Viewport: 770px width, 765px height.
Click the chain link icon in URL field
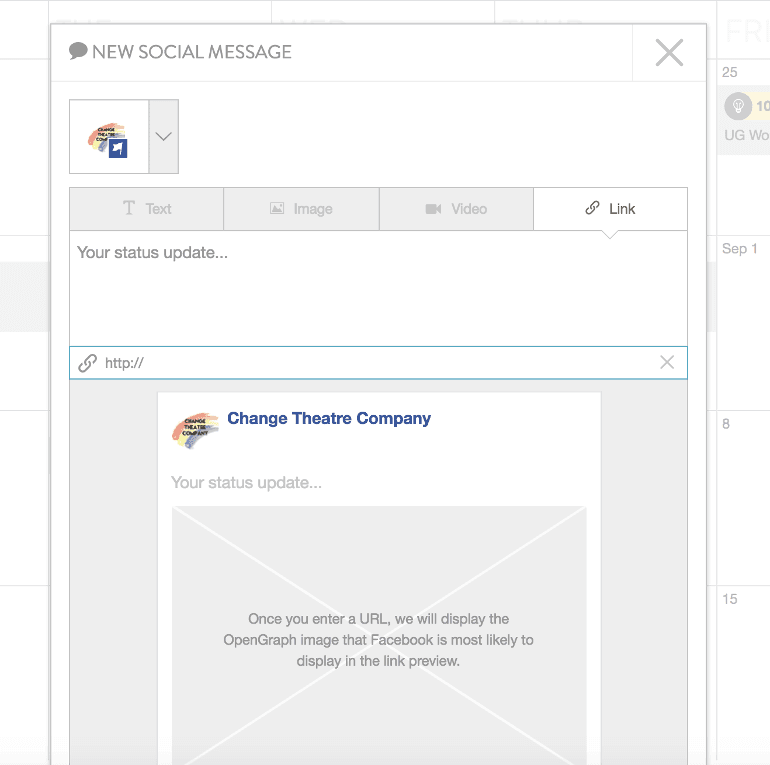point(88,363)
